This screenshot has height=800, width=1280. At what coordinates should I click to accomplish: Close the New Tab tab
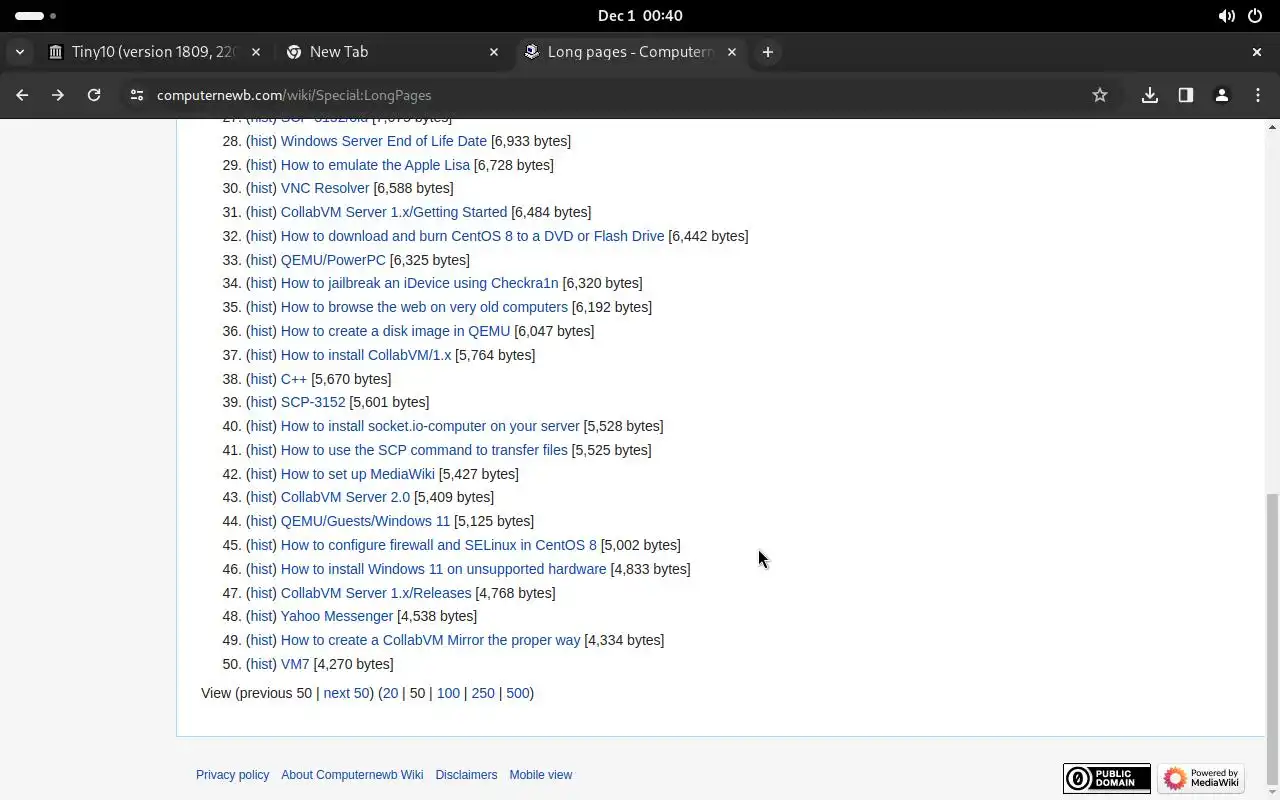(494, 52)
